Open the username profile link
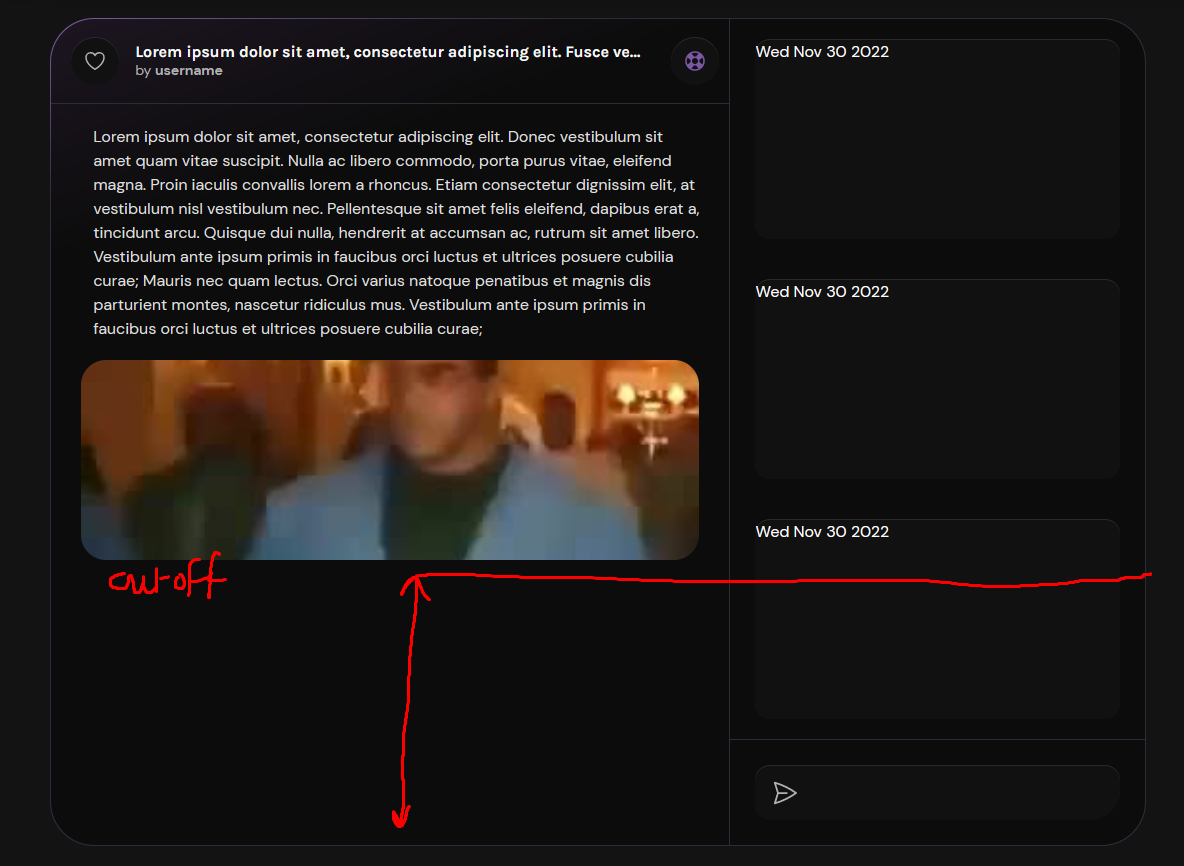 (x=188, y=70)
